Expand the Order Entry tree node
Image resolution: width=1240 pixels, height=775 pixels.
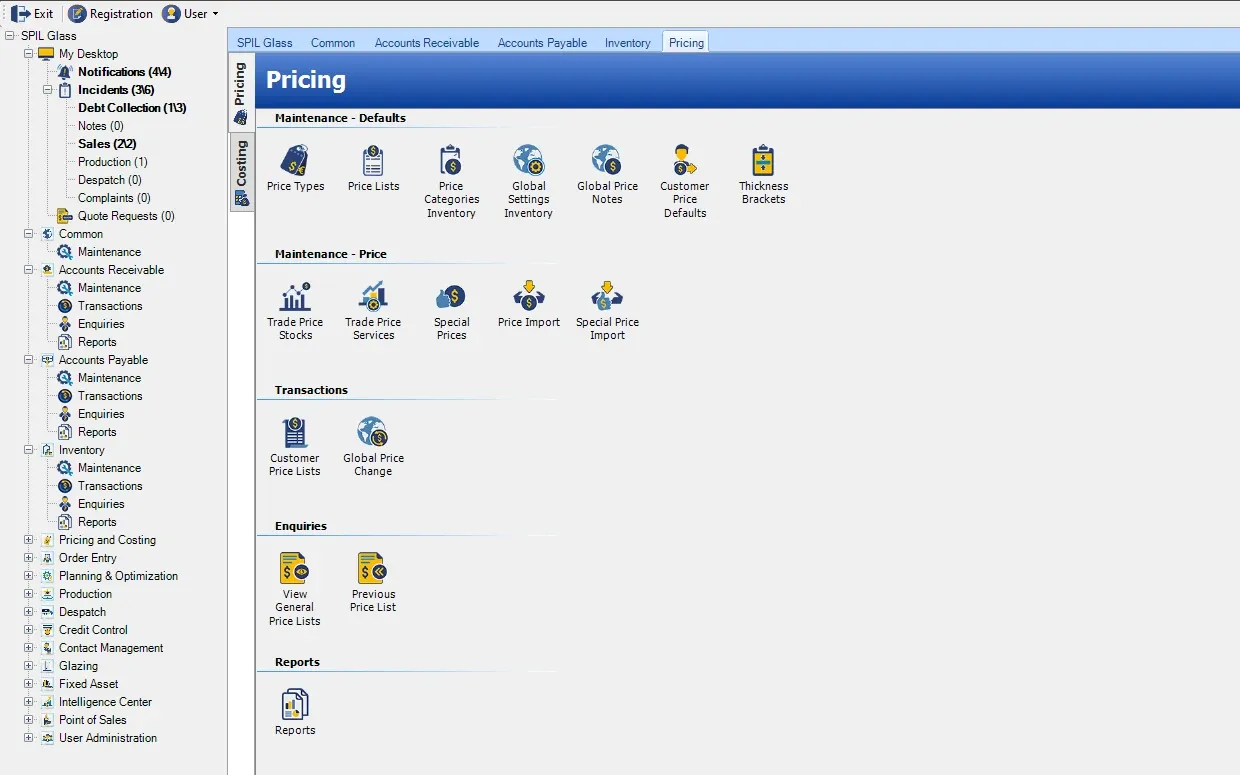(29, 558)
